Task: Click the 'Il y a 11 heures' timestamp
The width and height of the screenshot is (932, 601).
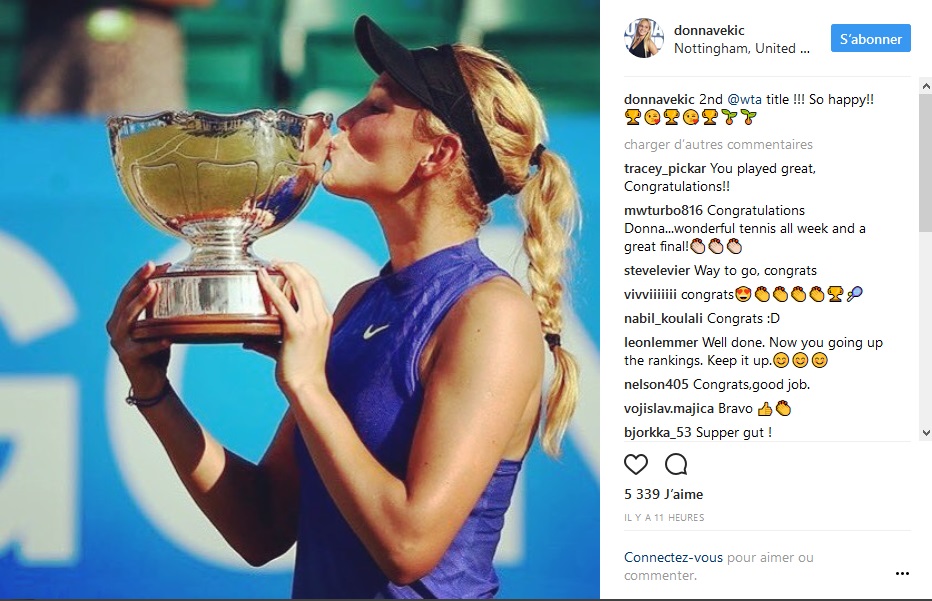Action: [664, 518]
